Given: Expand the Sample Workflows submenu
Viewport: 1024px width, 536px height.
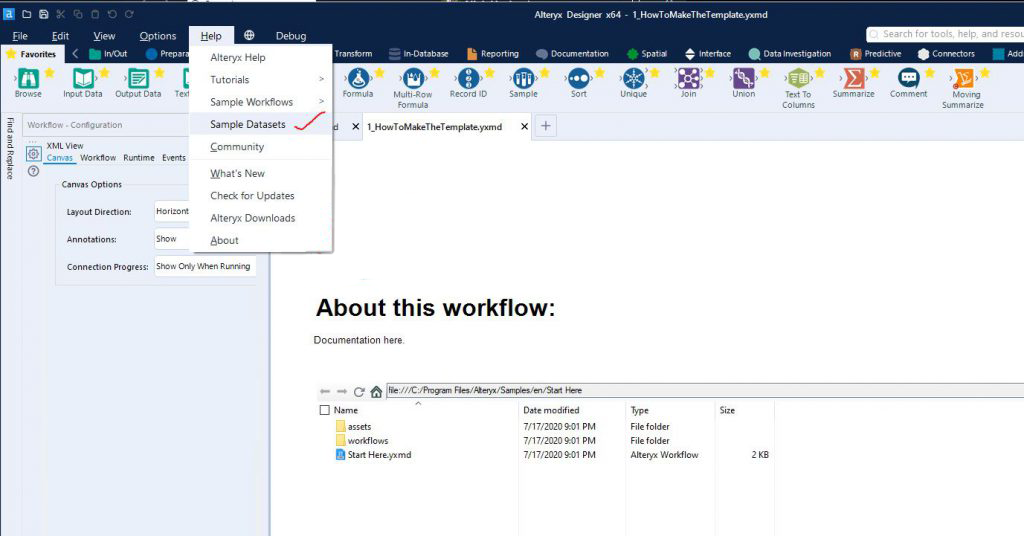Looking at the screenshot, I should 261,102.
